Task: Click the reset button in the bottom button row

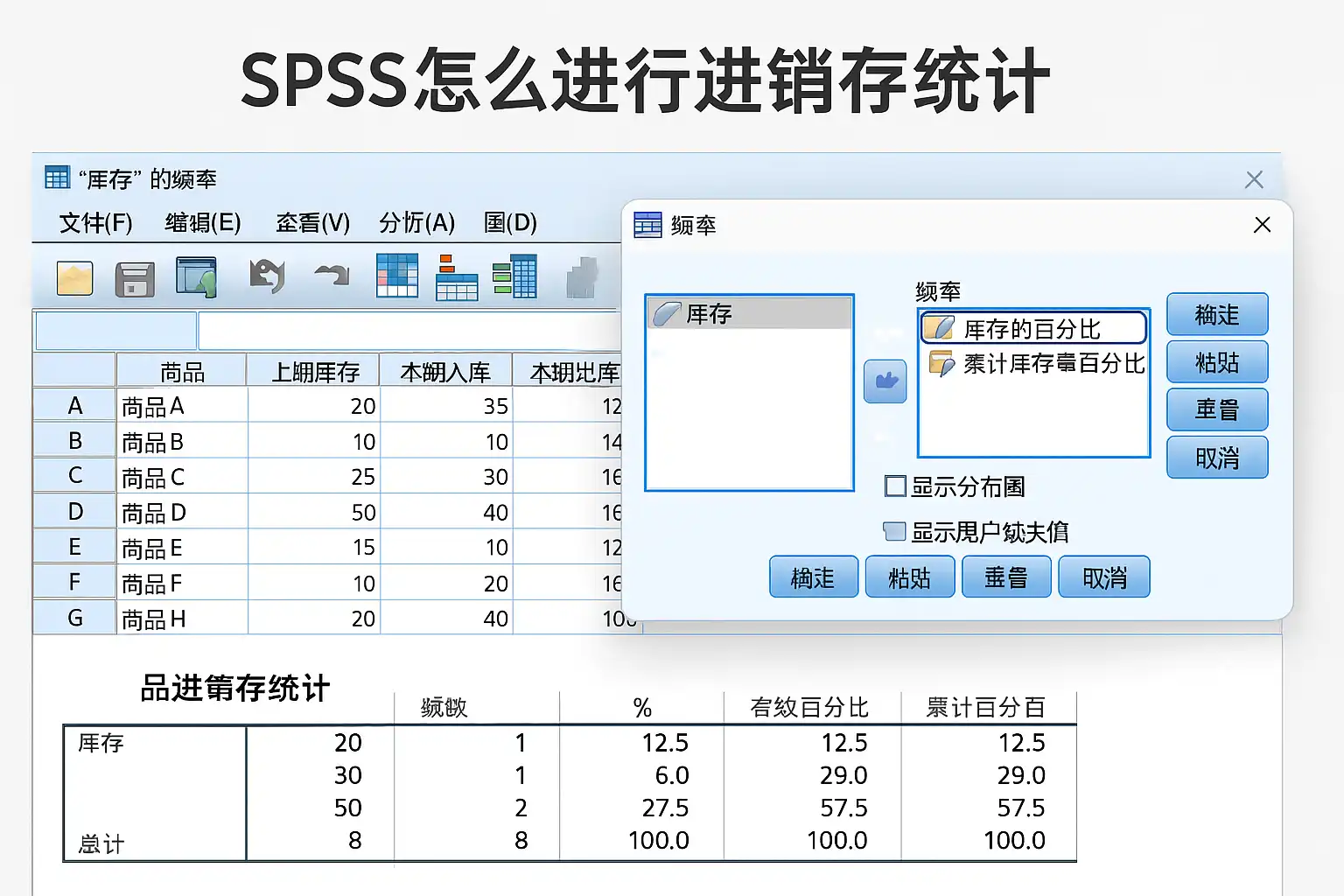Action: point(1006,577)
